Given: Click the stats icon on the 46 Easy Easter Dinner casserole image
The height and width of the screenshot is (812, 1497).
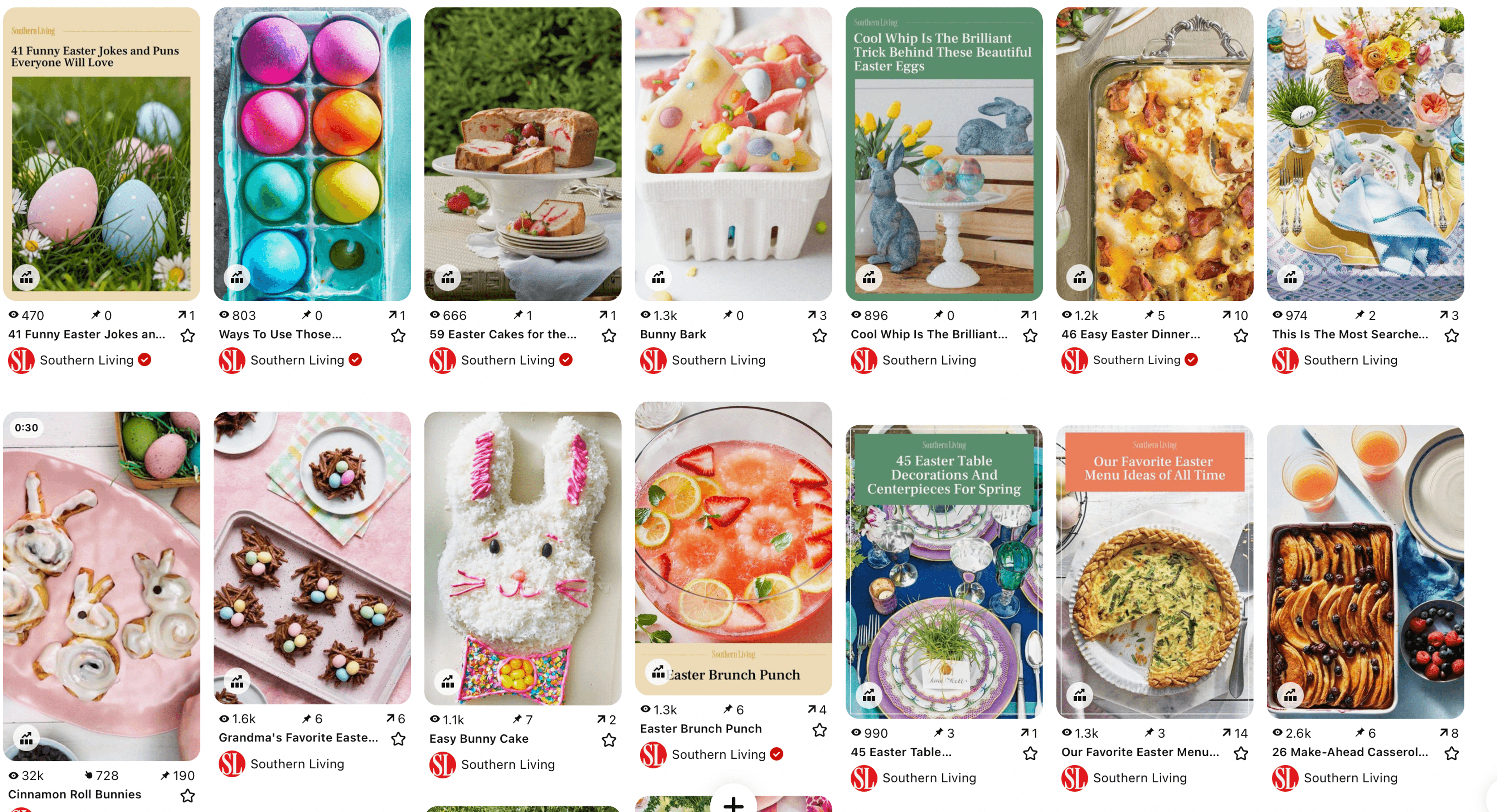Looking at the screenshot, I should (x=1079, y=278).
